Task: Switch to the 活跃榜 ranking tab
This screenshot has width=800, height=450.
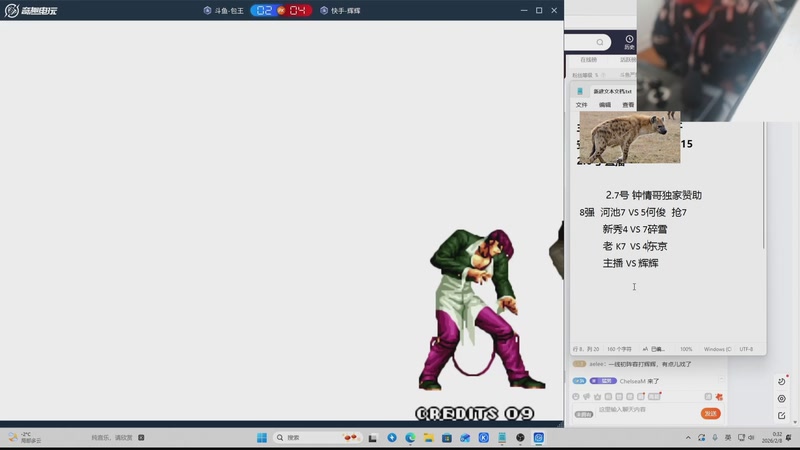Action: pos(628,60)
